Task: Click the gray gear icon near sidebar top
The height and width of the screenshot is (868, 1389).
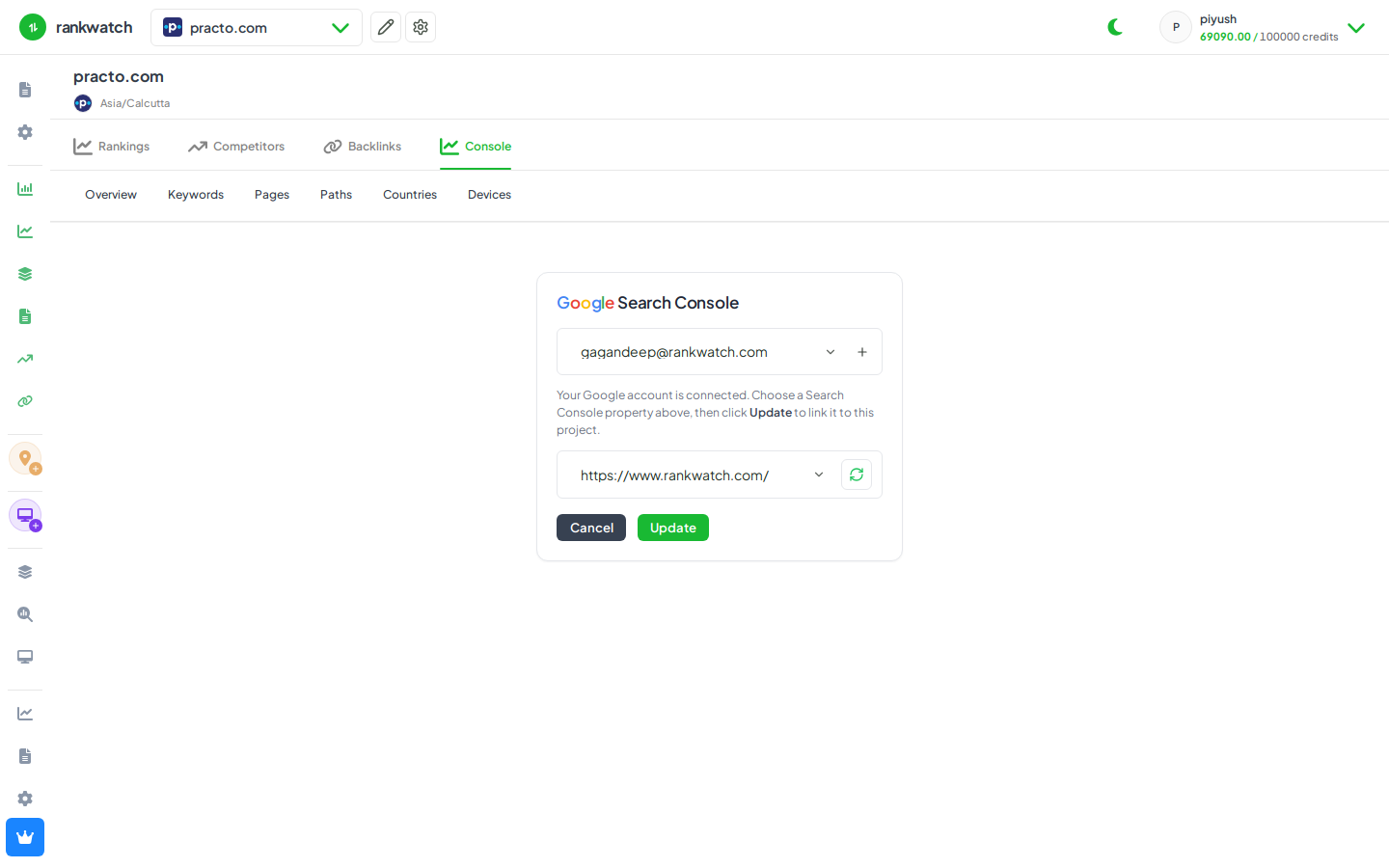Action: [25, 132]
